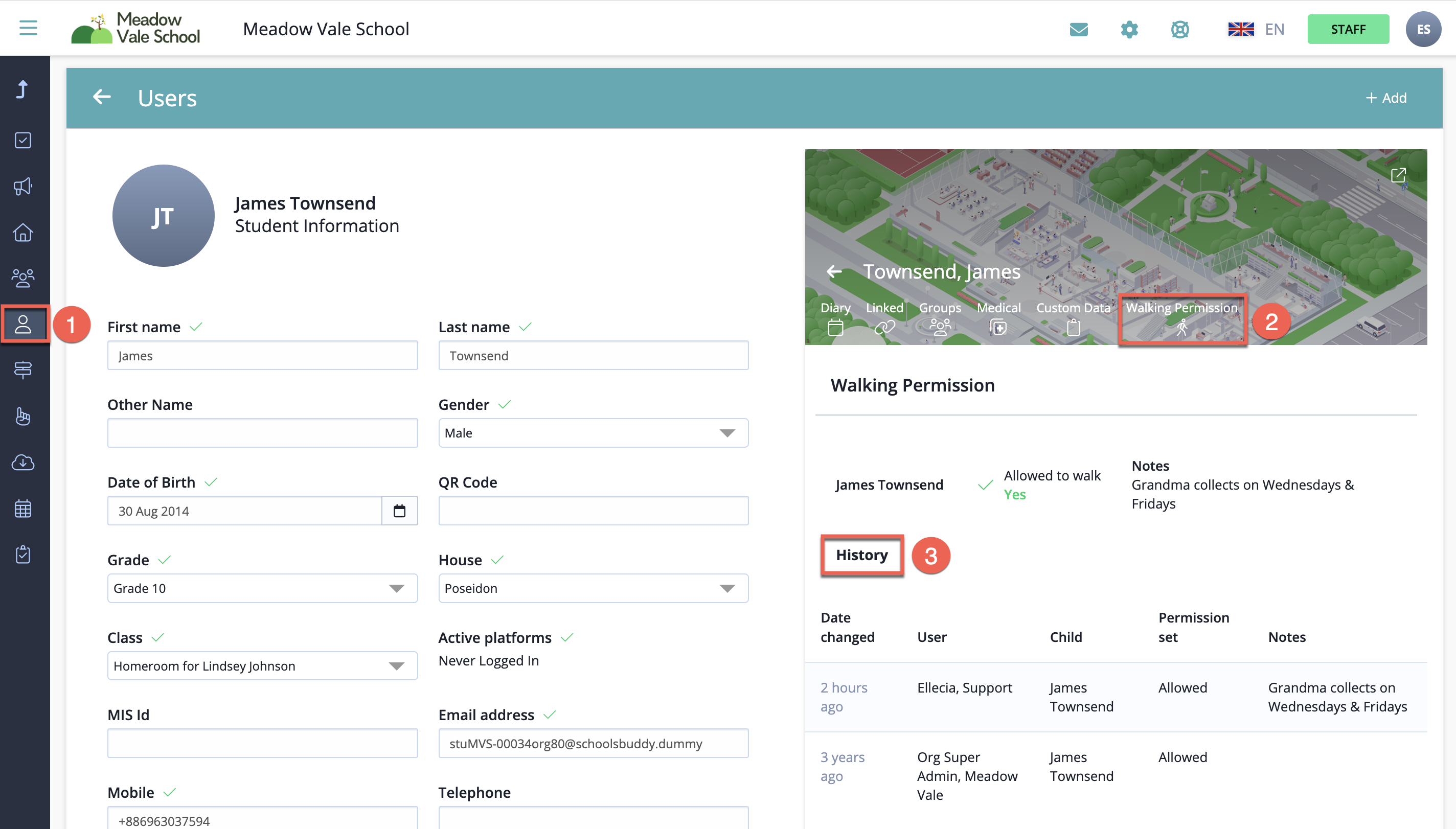Image resolution: width=1456 pixels, height=829 pixels.
Task: Open the sidebar clipboard check icon
Action: click(x=23, y=554)
